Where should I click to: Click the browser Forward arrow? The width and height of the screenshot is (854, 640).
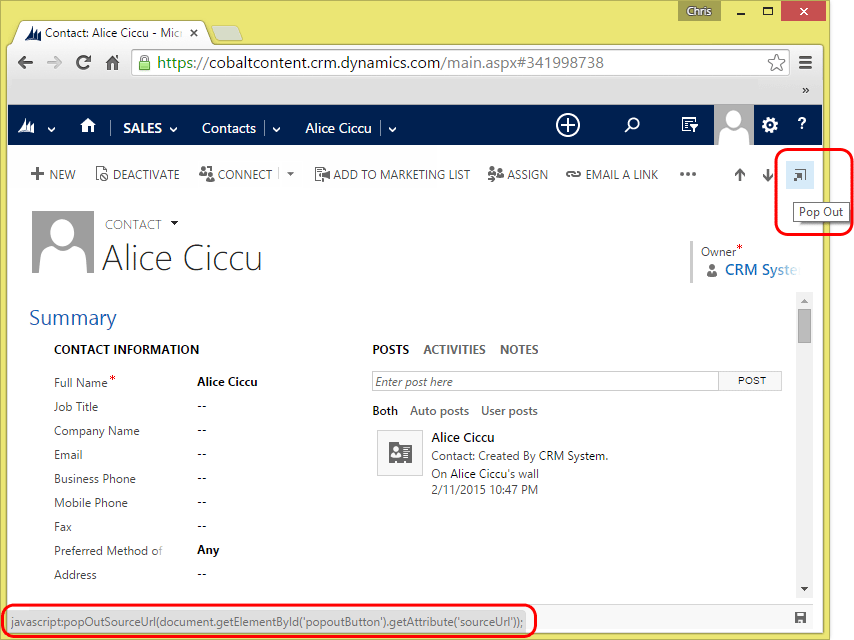[54, 63]
